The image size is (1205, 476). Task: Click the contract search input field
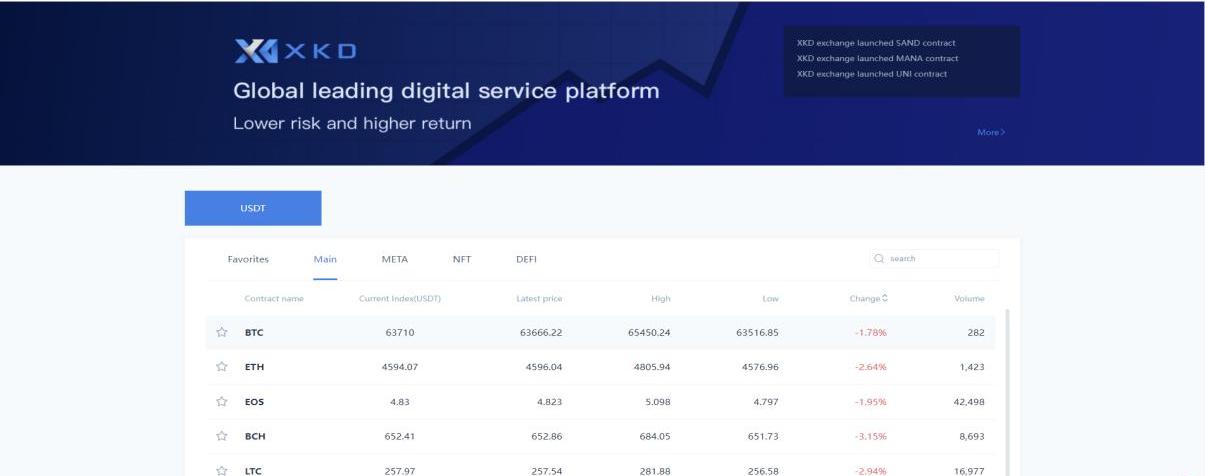point(940,259)
